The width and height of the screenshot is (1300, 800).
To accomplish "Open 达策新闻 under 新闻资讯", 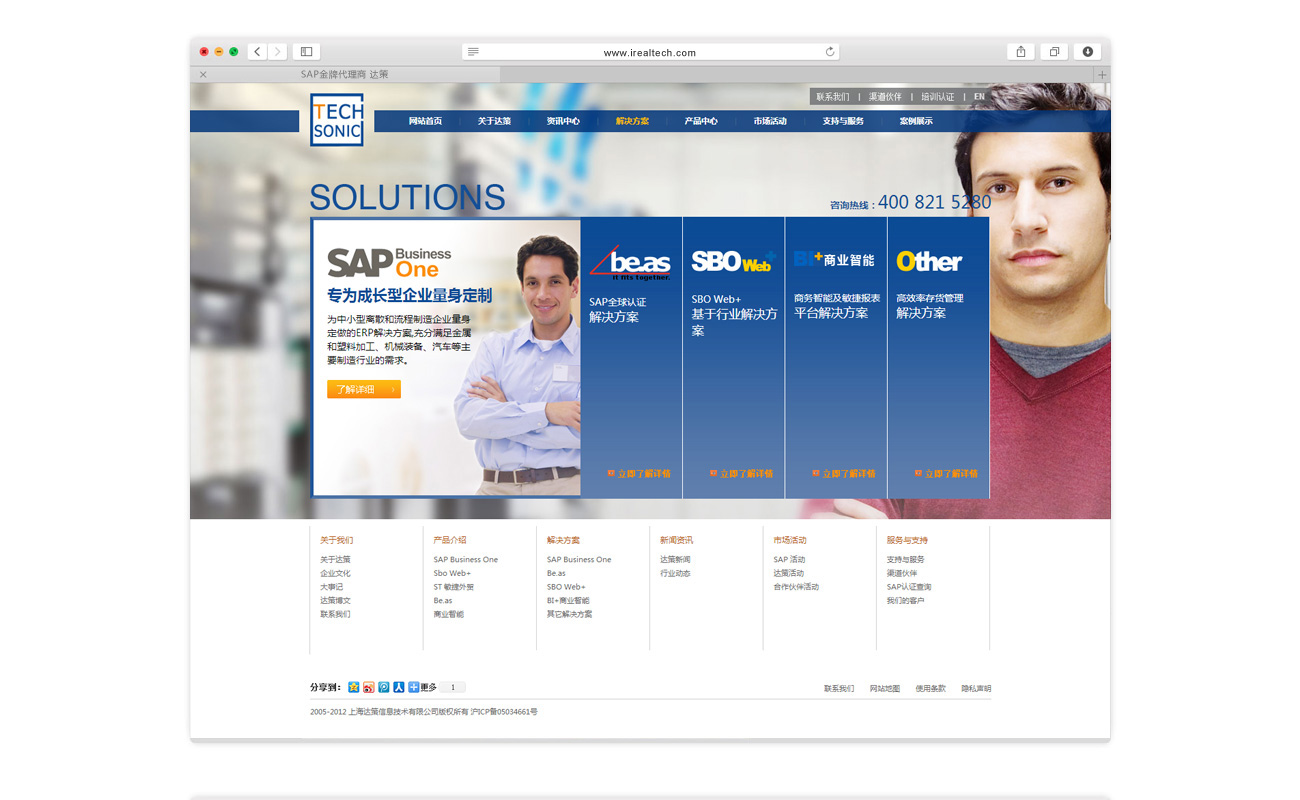I will pyautogui.click(x=675, y=559).
